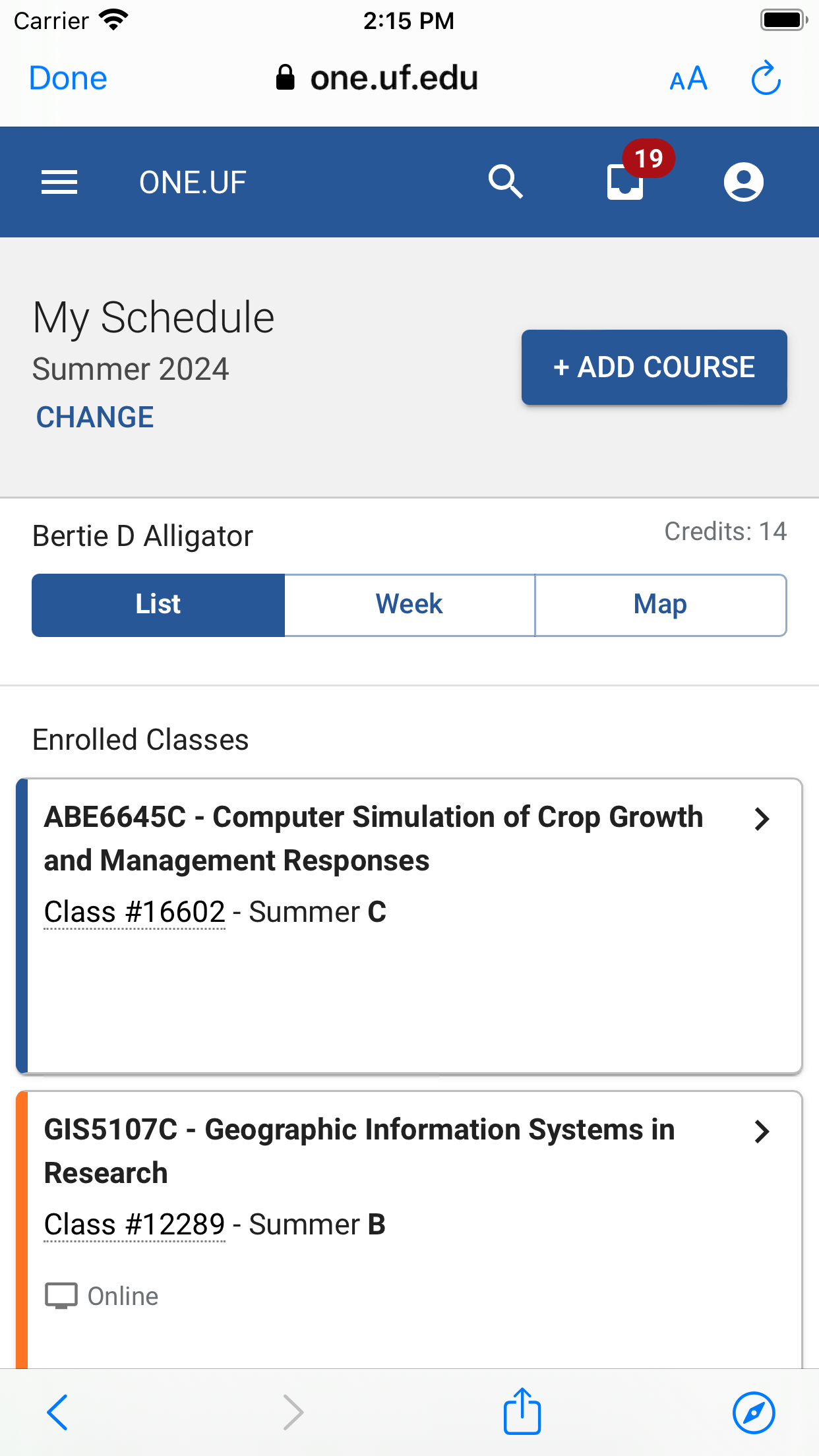Open the user profile account icon
The image size is (819, 1456).
(744, 182)
